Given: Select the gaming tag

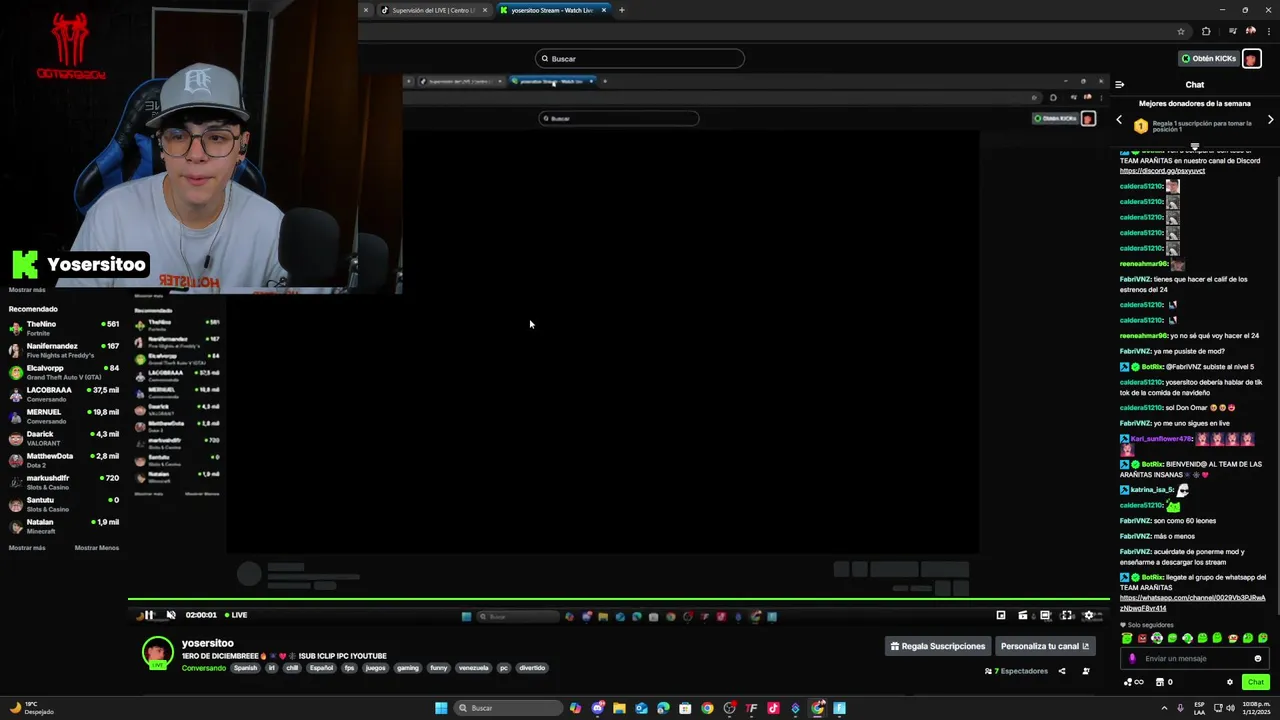Looking at the screenshot, I should point(407,668).
